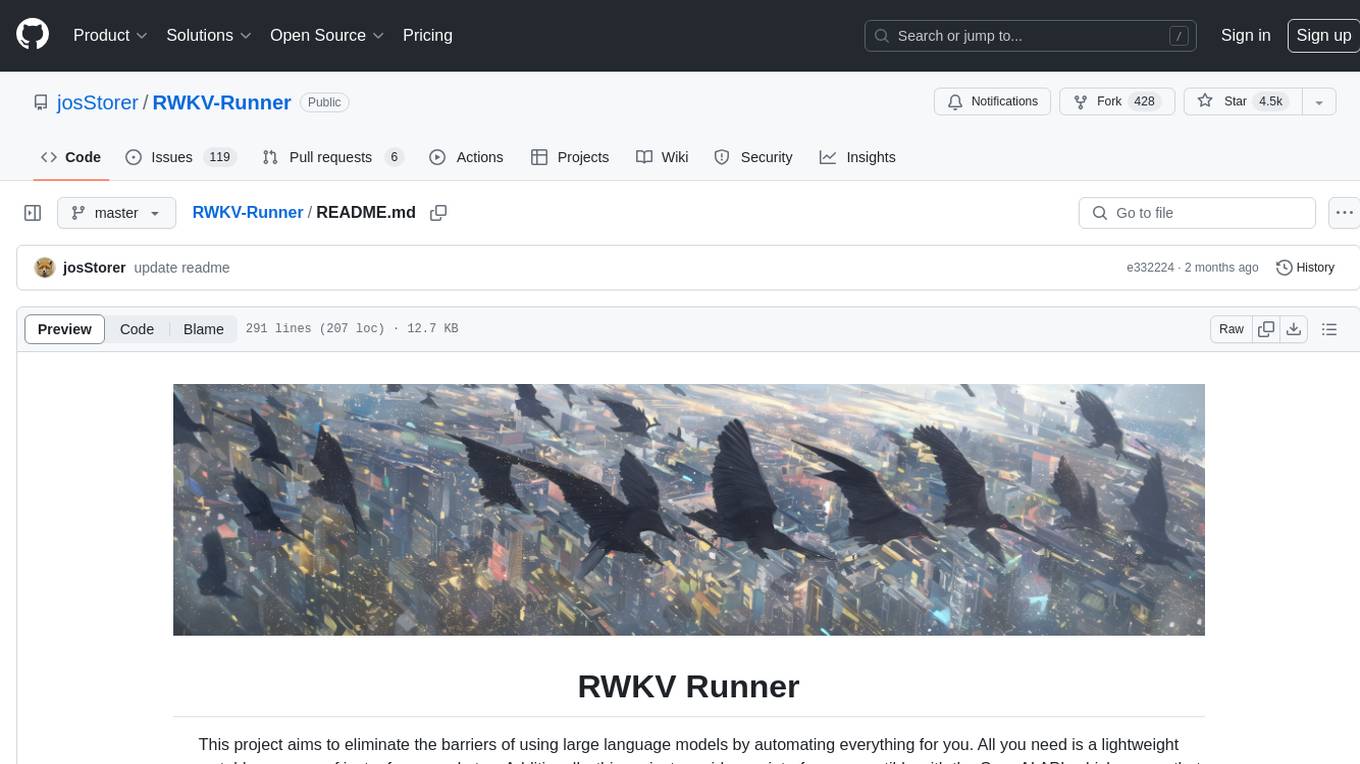Expand the Open Source menu

(x=327, y=35)
